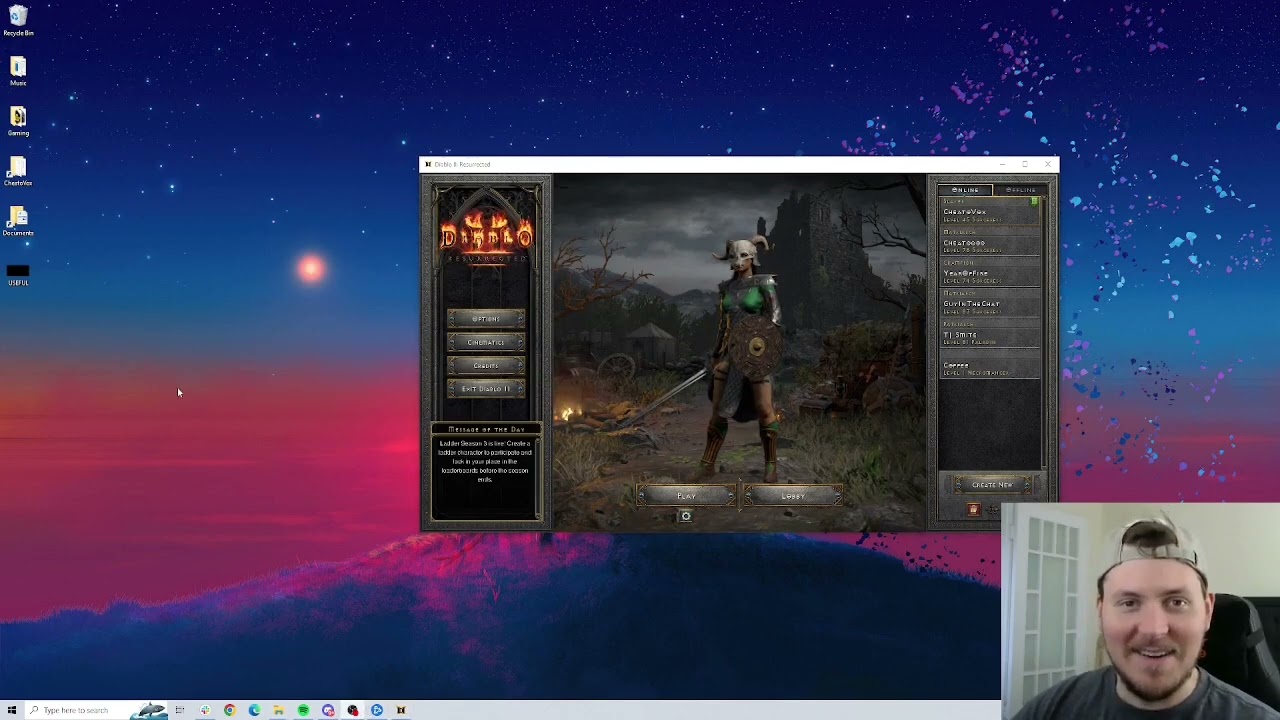Open the USEFUL desktop icon
Screen dimensions: 1280x720
coord(18,275)
